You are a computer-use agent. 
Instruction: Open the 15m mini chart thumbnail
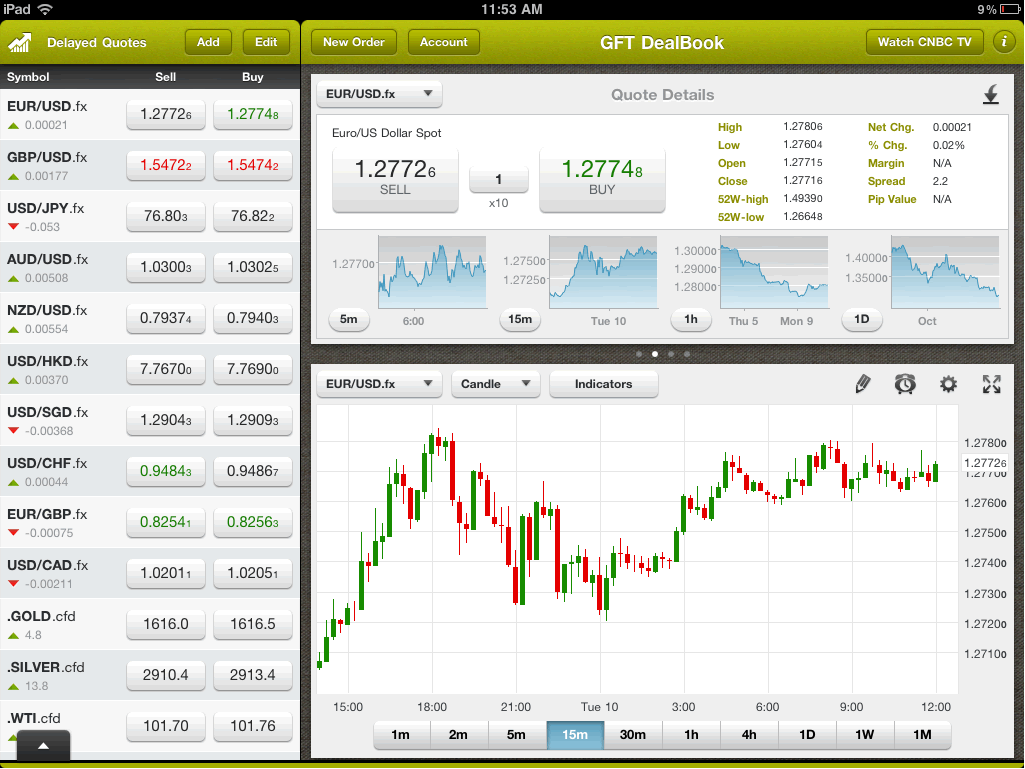603,272
